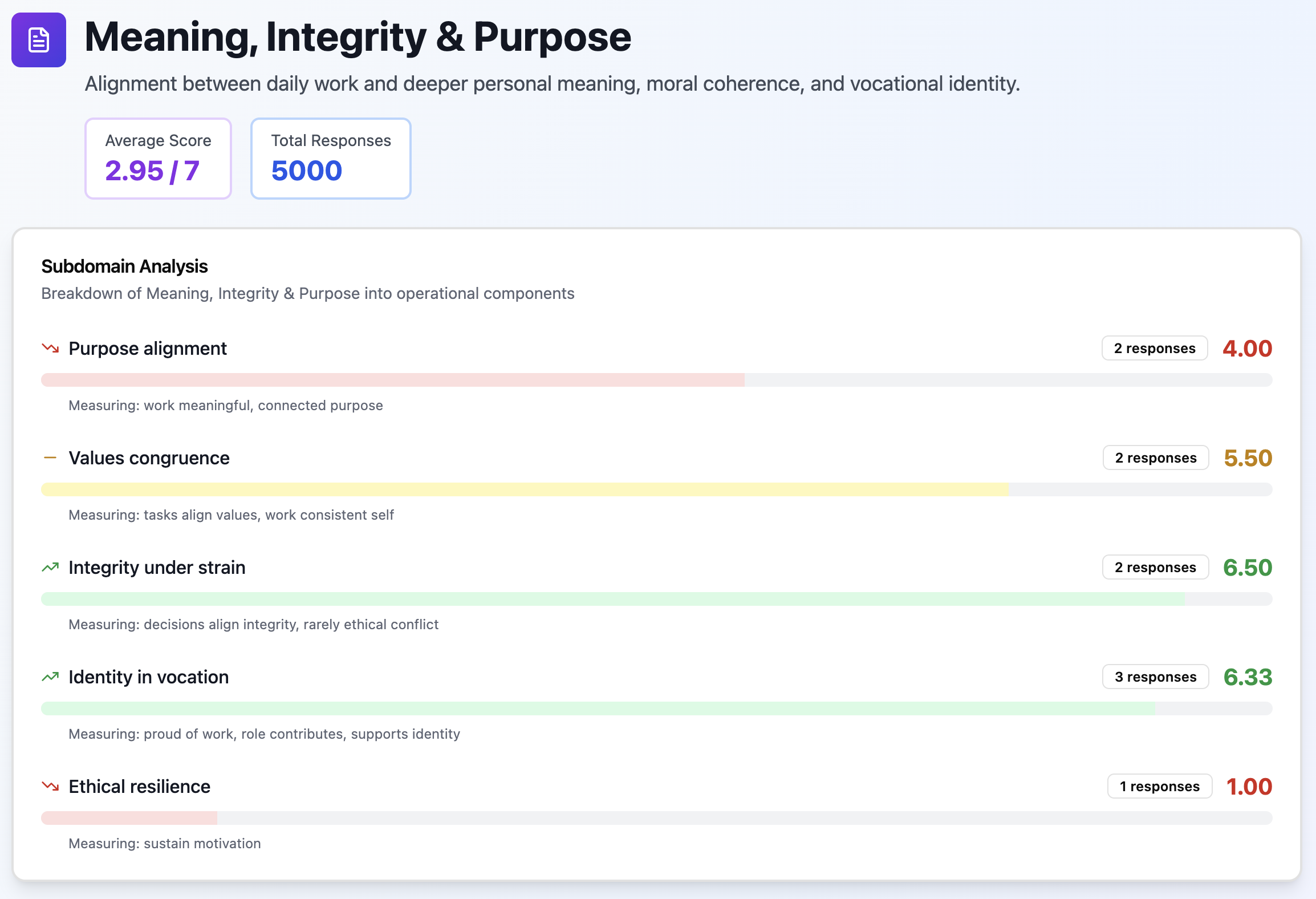
Task: Click the 3 responses badge
Action: [1155, 677]
